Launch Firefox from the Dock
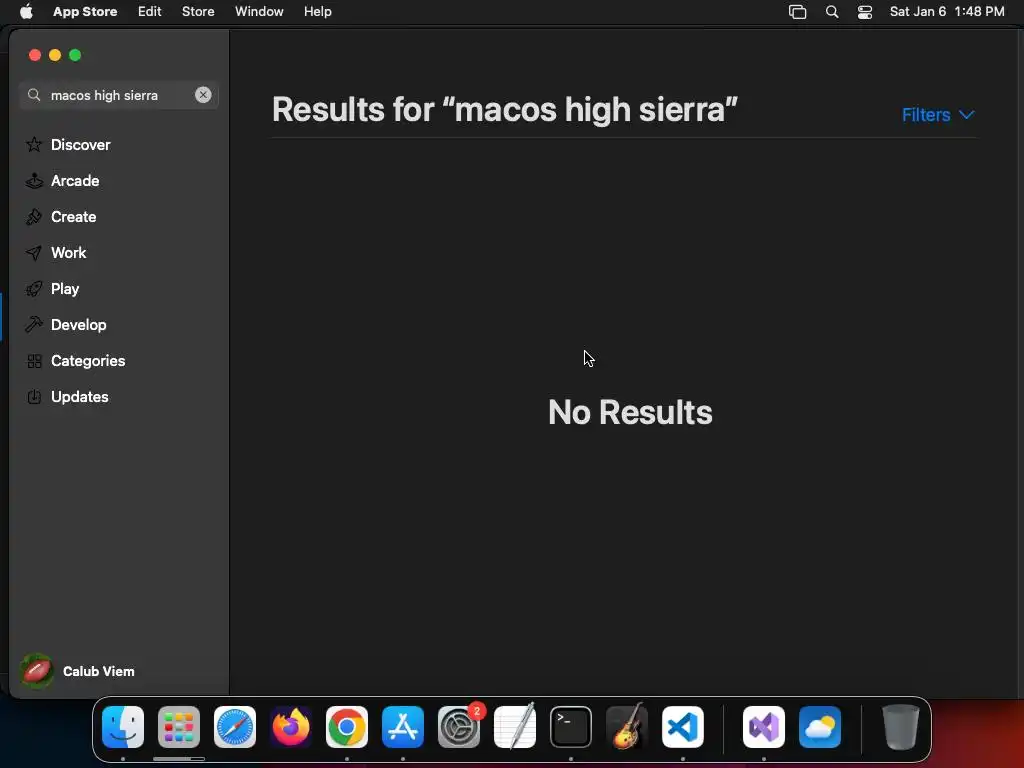This screenshot has height=768, width=1024. (291, 727)
